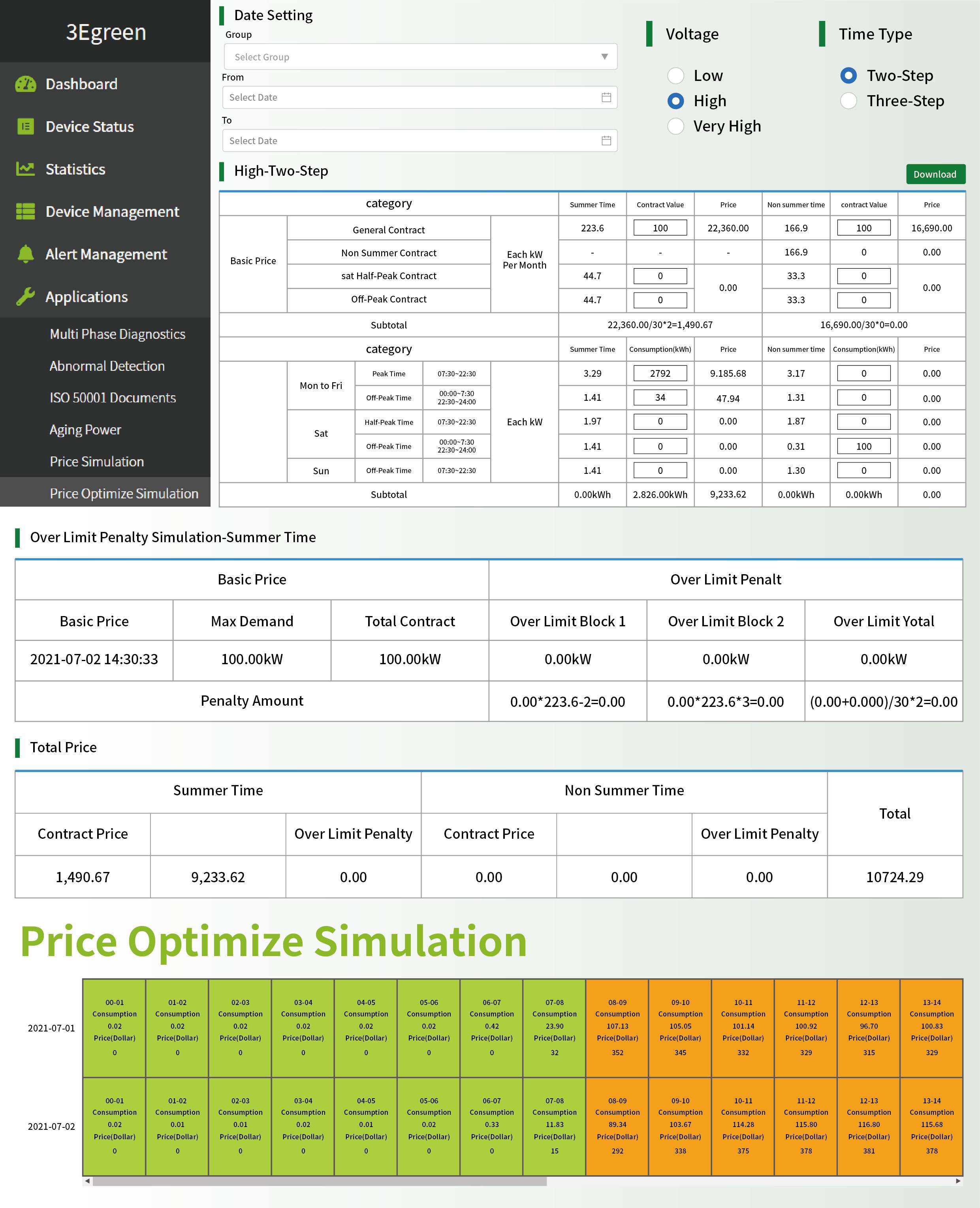Open Multi Phase Diagnostics submenu

(117, 334)
